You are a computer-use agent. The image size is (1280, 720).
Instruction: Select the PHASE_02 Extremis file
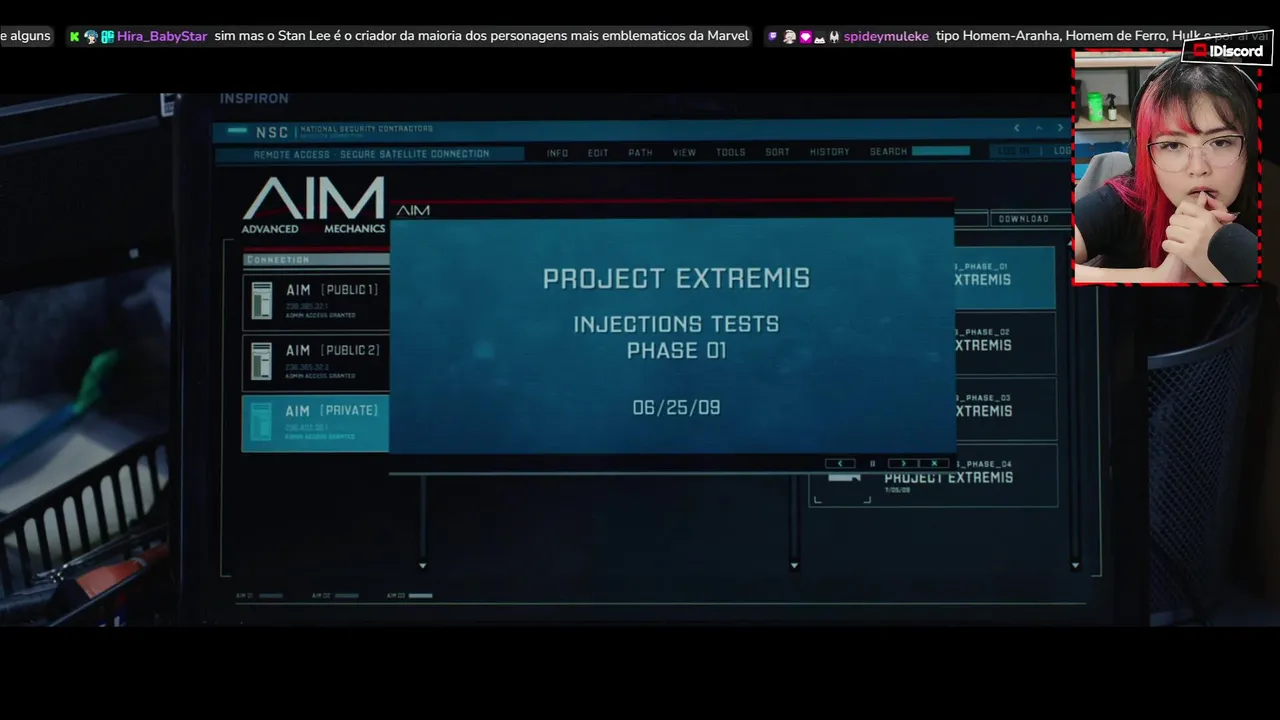(x=1005, y=343)
